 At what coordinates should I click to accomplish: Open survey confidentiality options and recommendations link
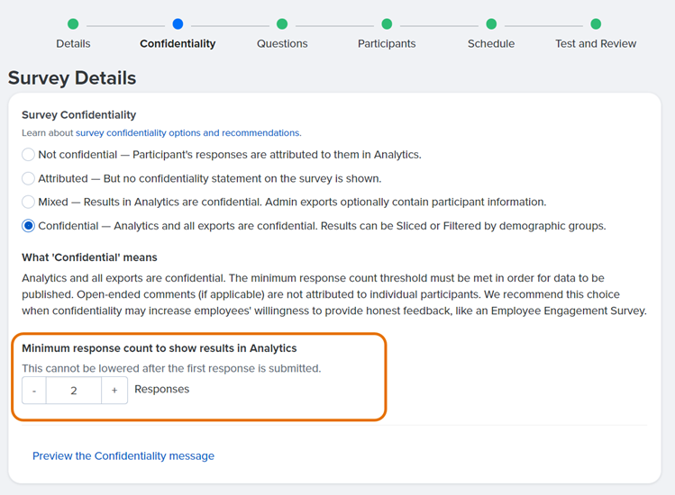pos(189,133)
